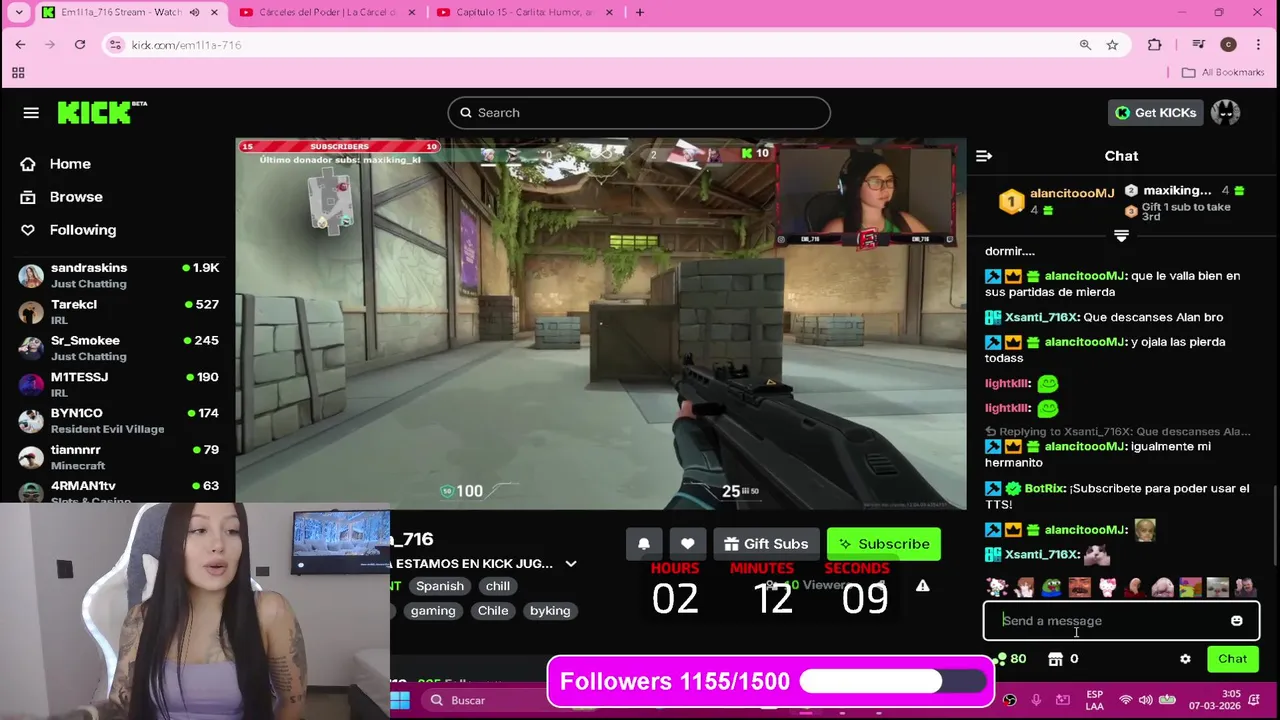This screenshot has height=720, width=1280.
Task: Bookmark this page with the star
Action: pos(1112,45)
